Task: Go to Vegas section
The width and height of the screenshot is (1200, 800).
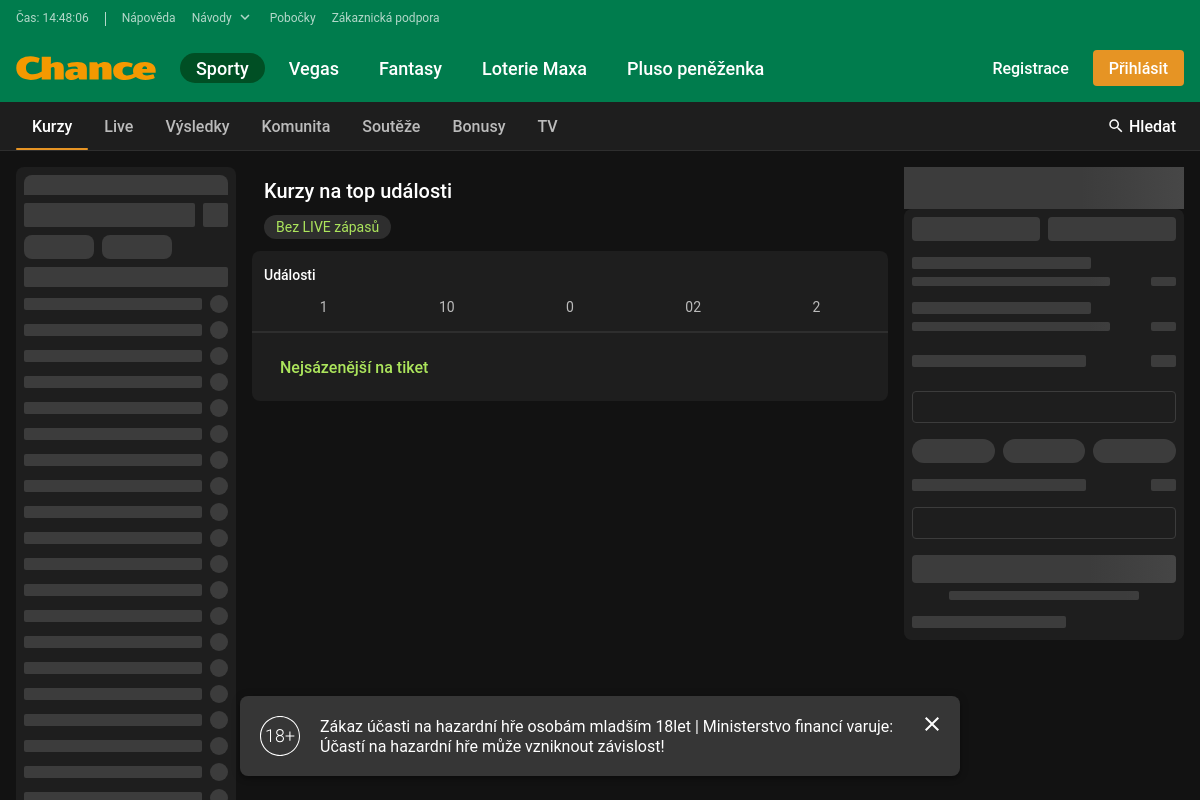Action: [314, 68]
